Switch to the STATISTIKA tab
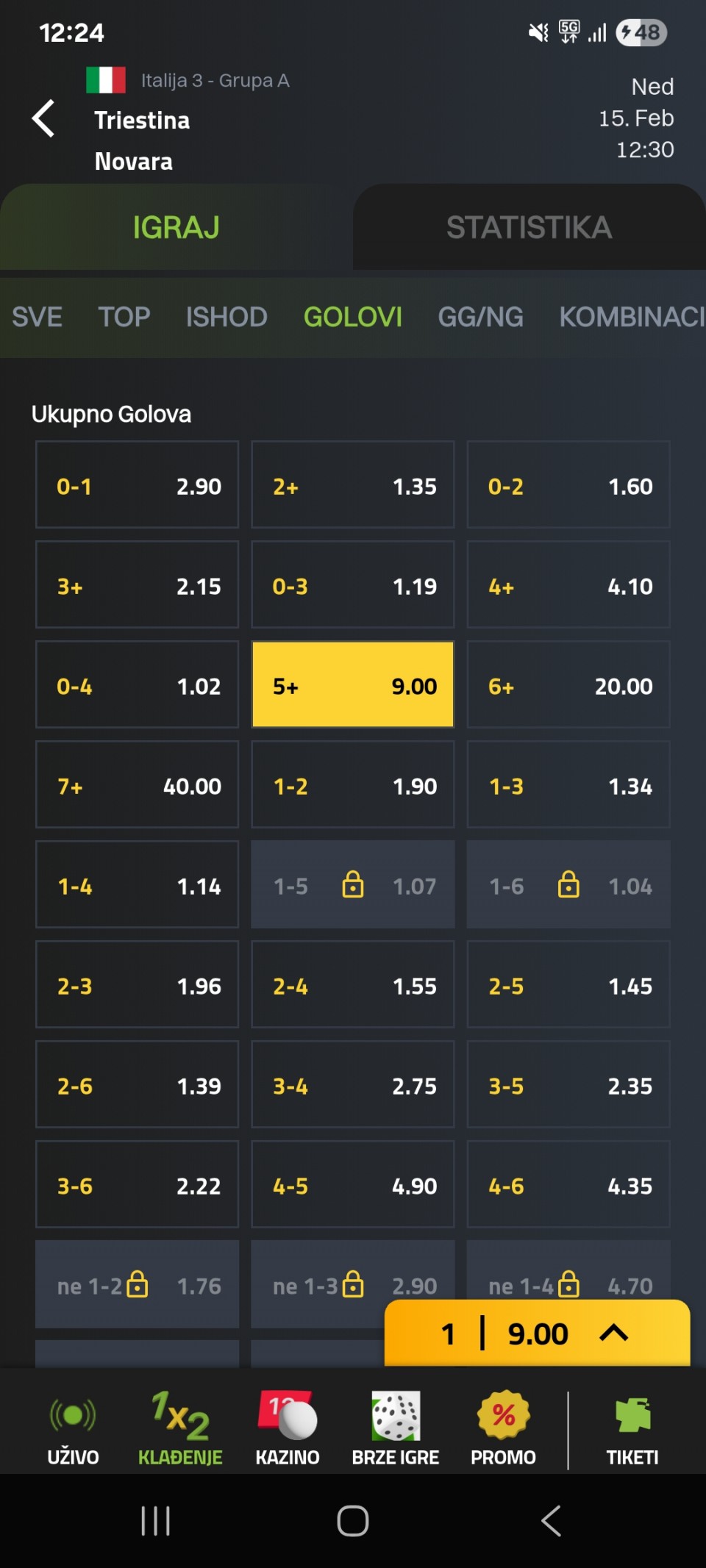 (x=529, y=227)
